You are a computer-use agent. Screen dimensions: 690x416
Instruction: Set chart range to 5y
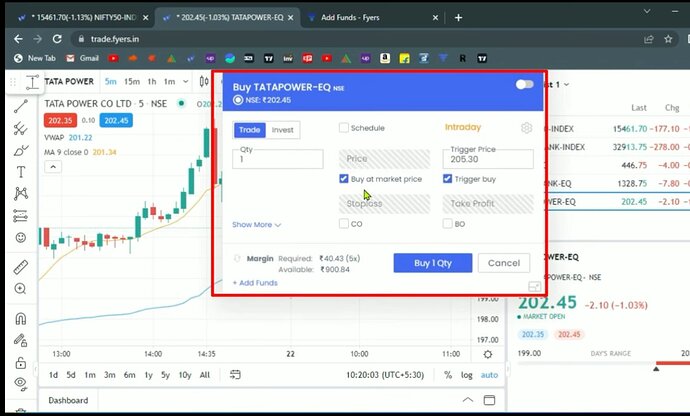coord(165,375)
